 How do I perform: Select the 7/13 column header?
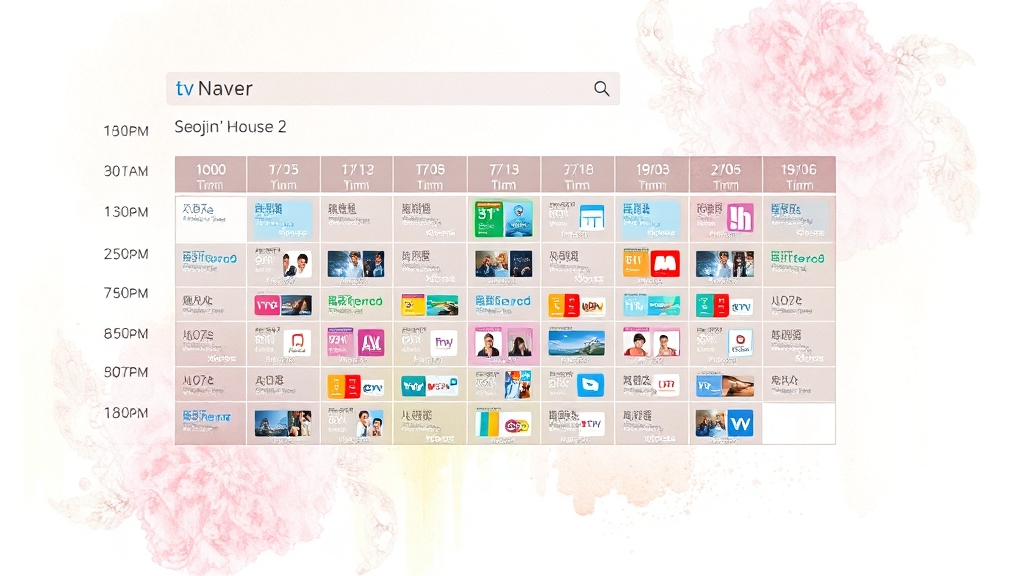pos(504,175)
